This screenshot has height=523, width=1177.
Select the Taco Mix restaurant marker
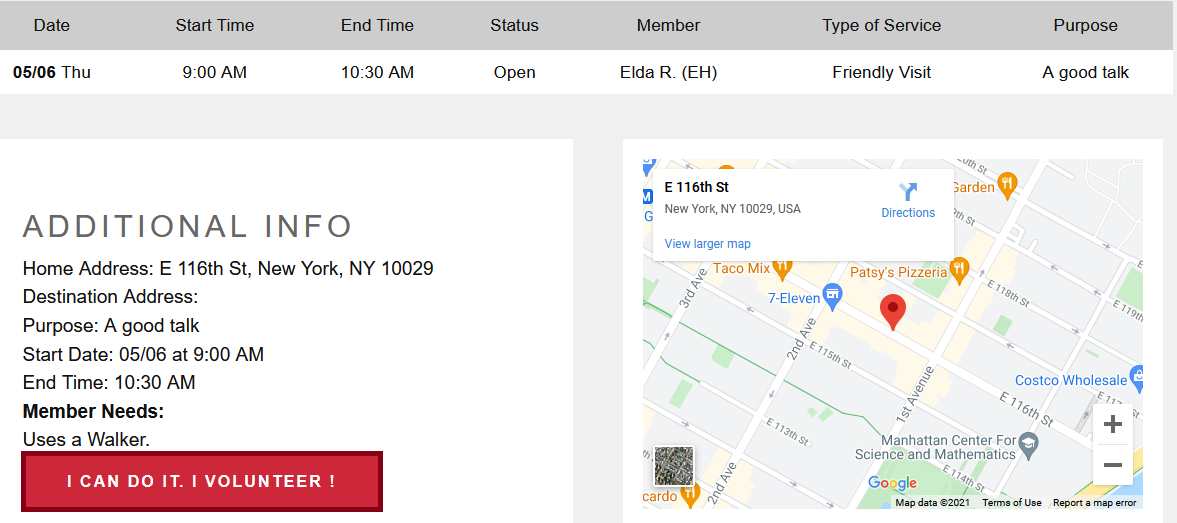pos(782,267)
